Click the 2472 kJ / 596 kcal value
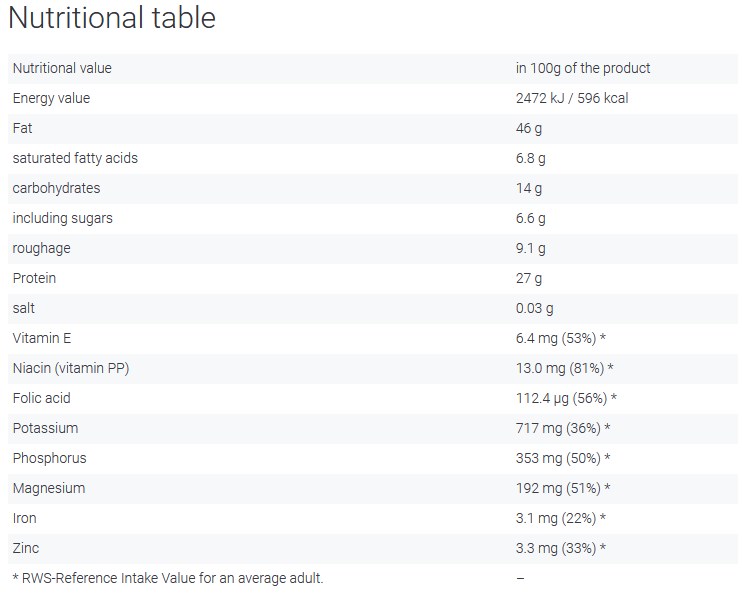The height and width of the screenshot is (599, 742). pyautogui.click(x=572, y=98)
